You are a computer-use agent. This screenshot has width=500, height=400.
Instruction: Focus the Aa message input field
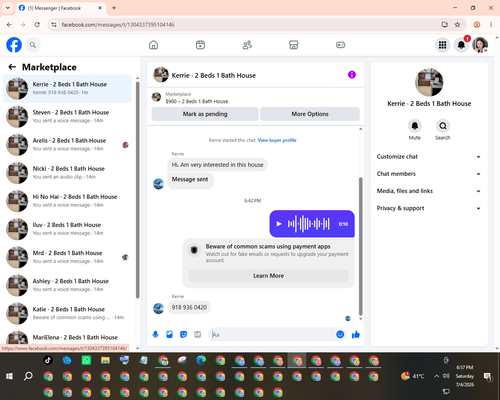[272, 334]
